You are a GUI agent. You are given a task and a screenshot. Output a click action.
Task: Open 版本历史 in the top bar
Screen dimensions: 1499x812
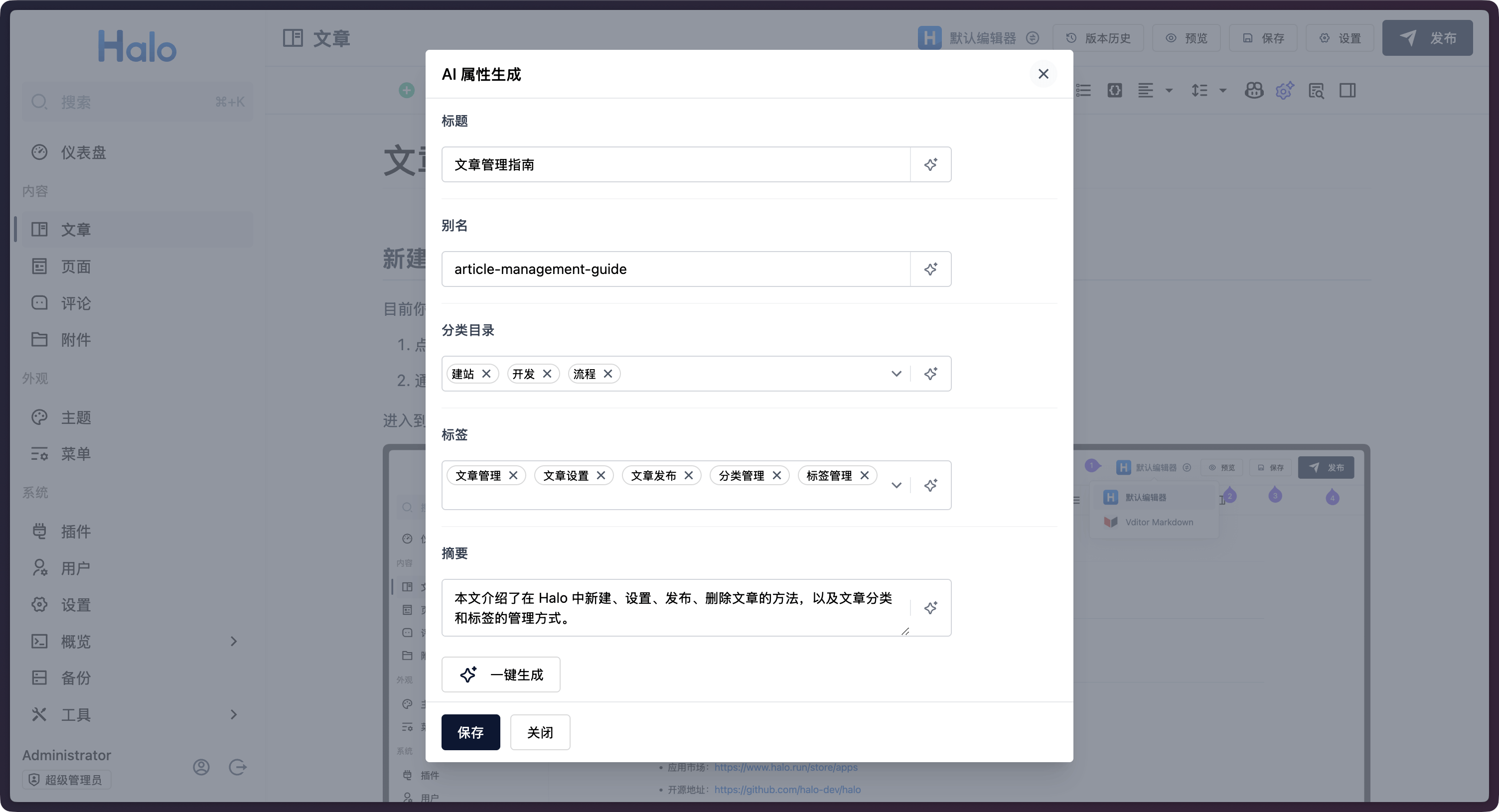tap(1098, 38)
